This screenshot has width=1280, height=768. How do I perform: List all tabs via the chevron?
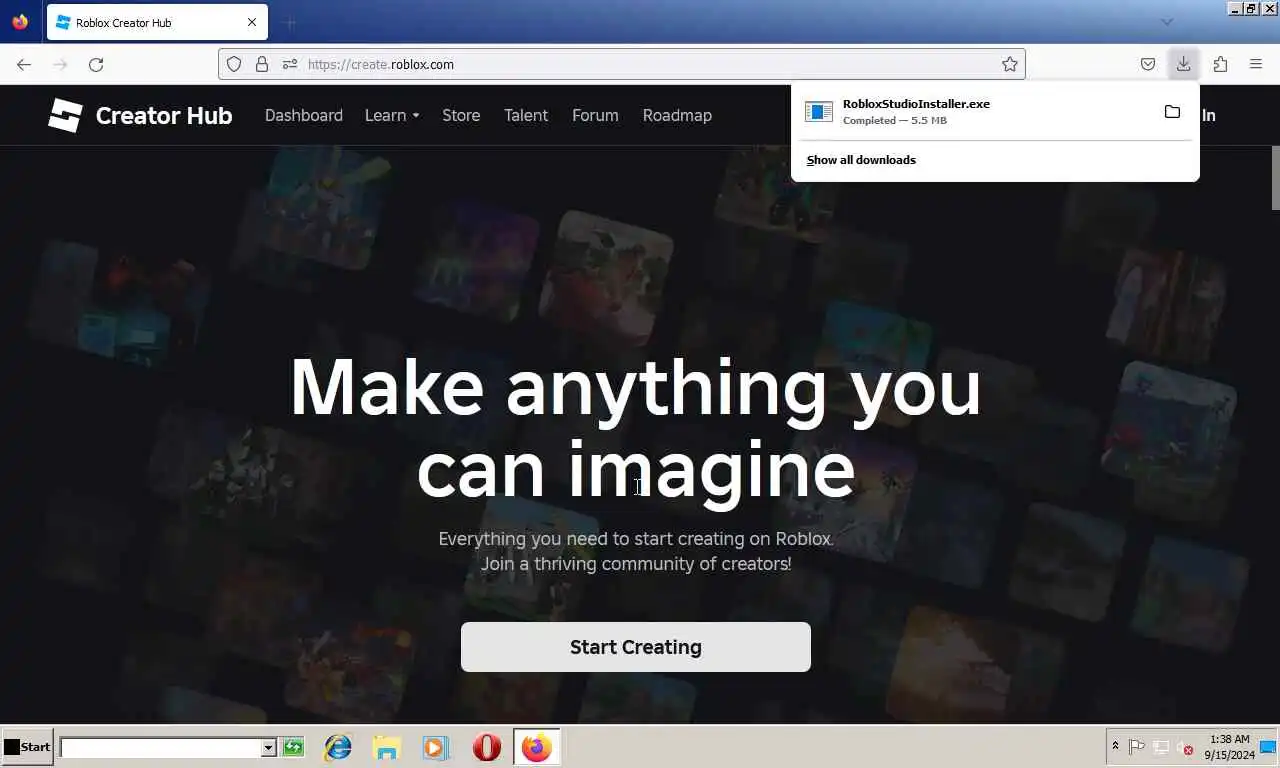tap(1166, 22)
